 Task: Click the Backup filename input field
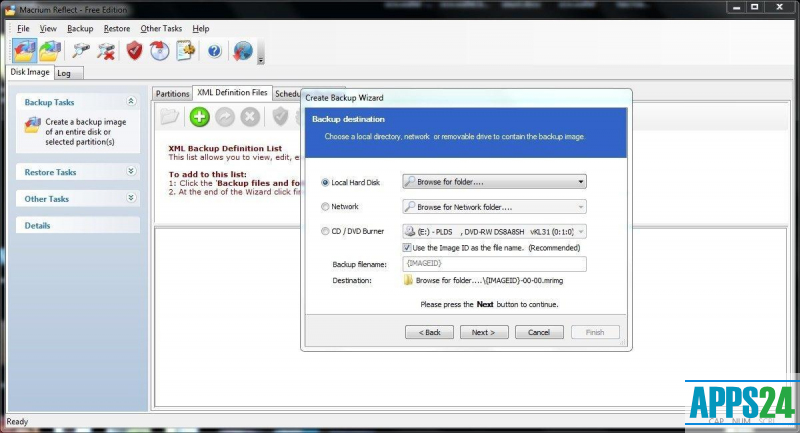tap(493, 264)
